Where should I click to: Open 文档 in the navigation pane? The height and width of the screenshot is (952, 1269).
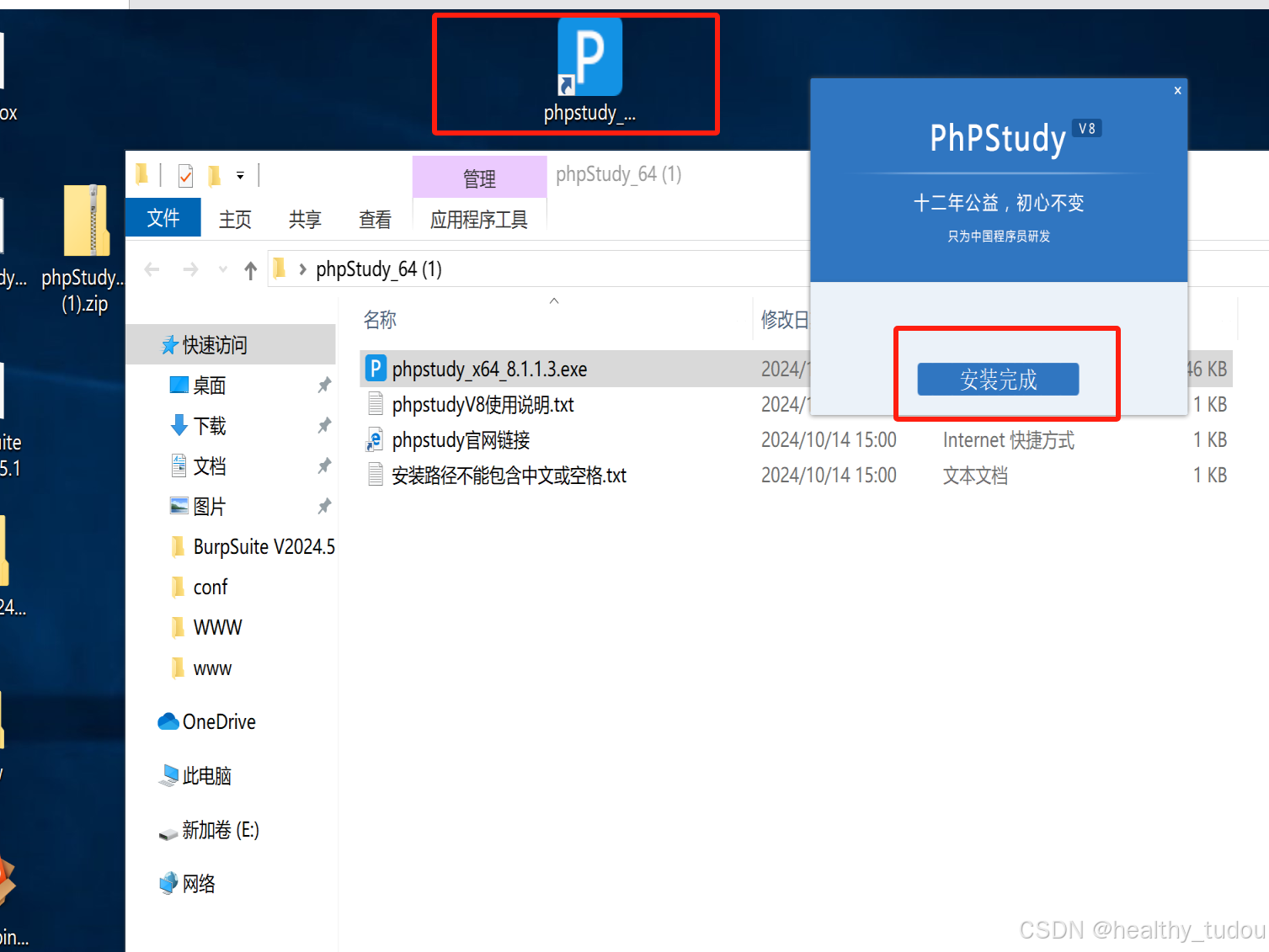209,465
